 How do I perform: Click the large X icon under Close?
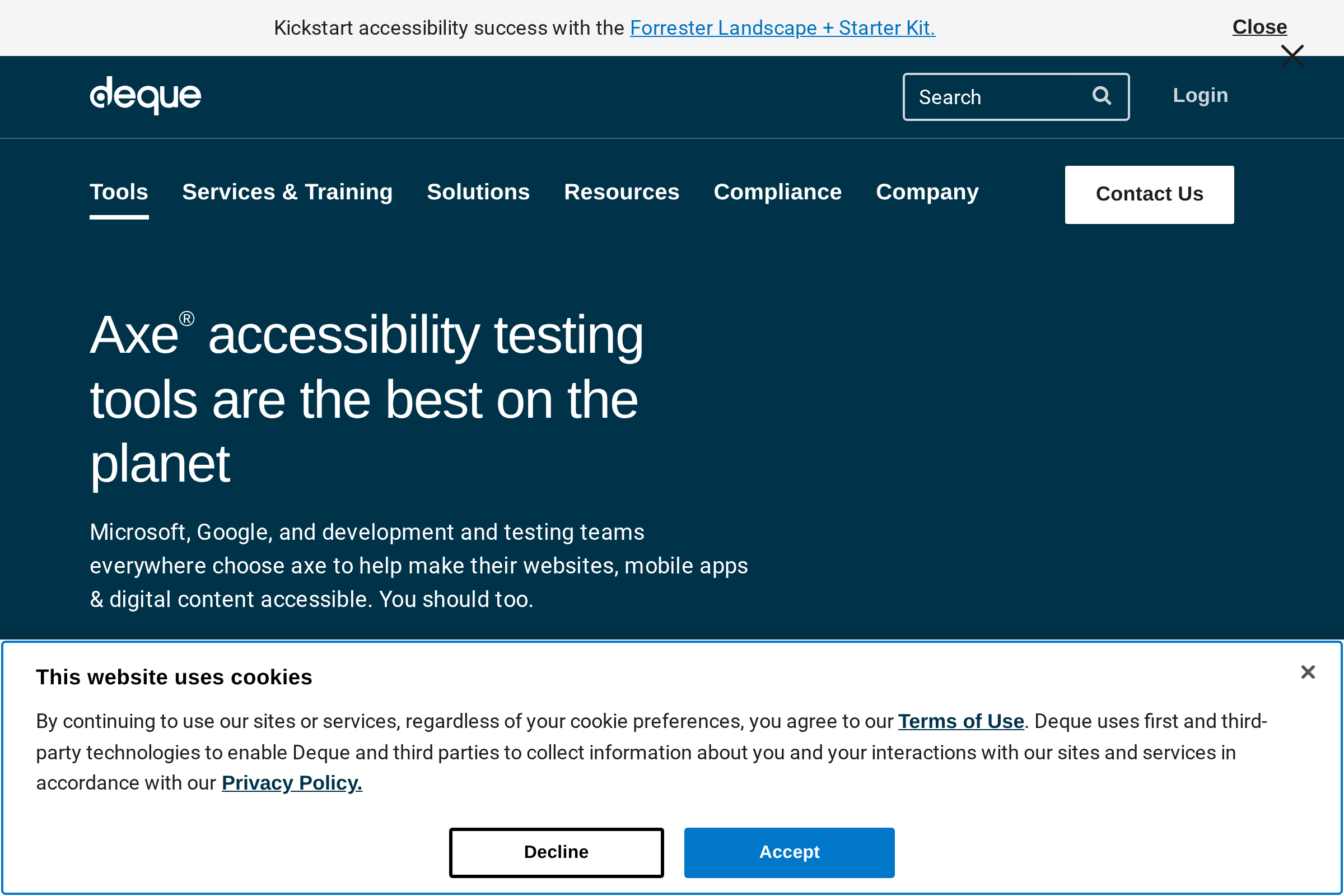tap(1292, 56)
